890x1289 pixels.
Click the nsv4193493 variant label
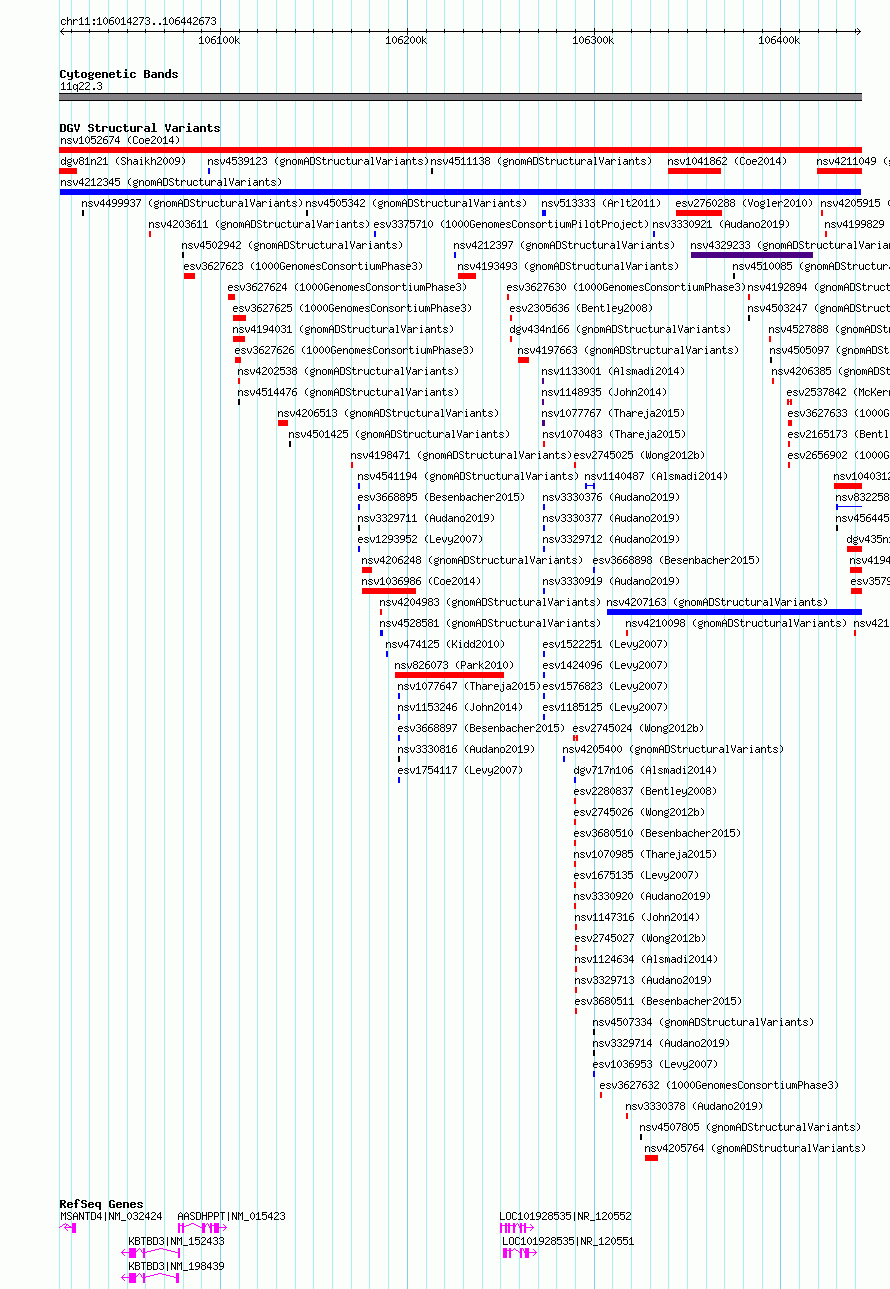568,266
